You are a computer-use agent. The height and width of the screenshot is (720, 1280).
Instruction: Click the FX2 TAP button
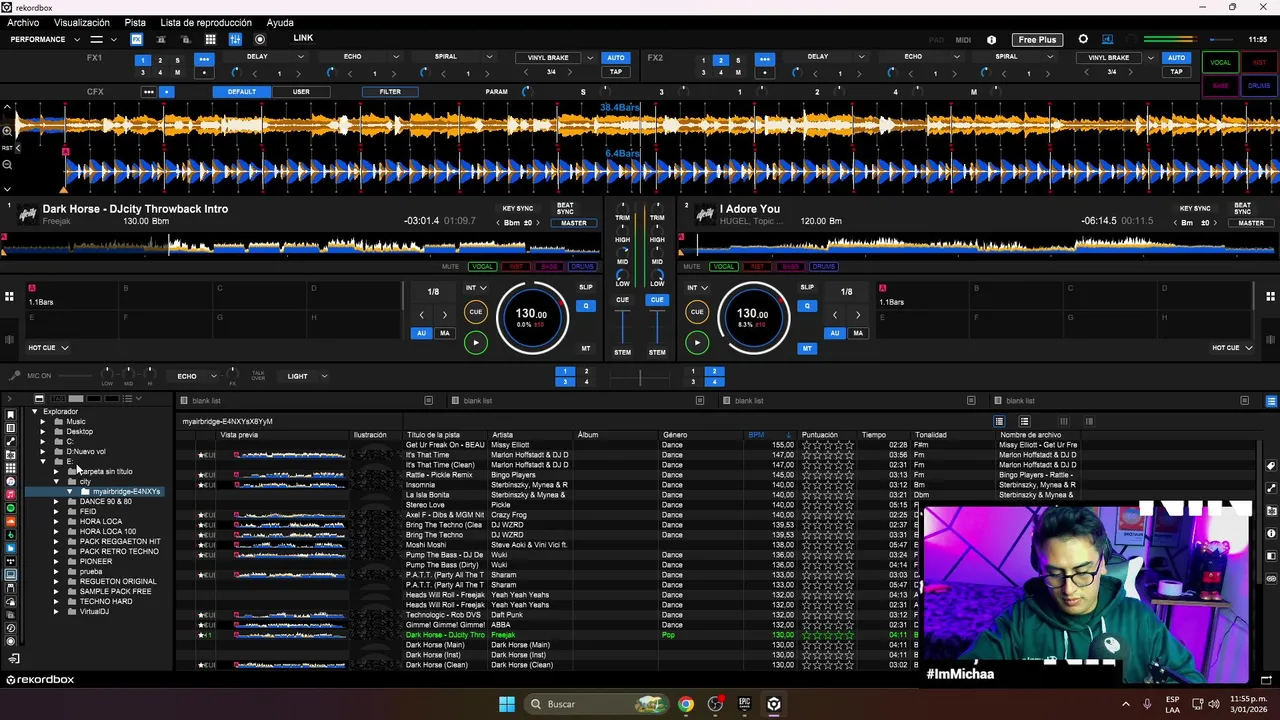click(1176, 72)
